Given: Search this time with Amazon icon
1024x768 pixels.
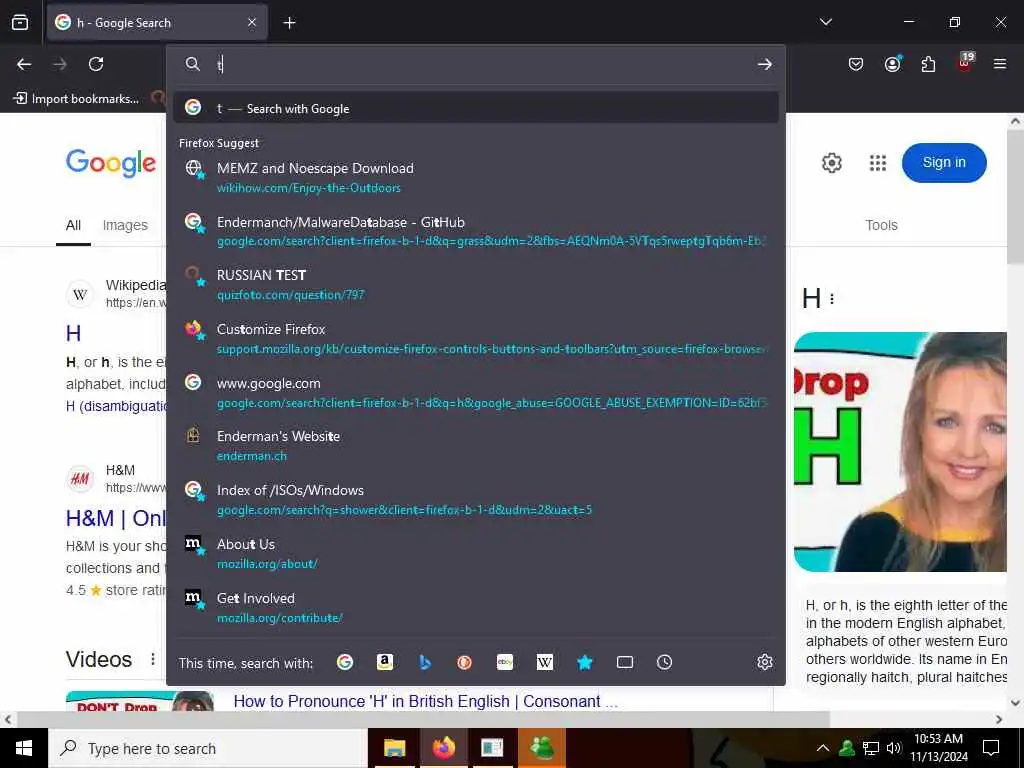Looking at the screenshot, I should 385,662.
